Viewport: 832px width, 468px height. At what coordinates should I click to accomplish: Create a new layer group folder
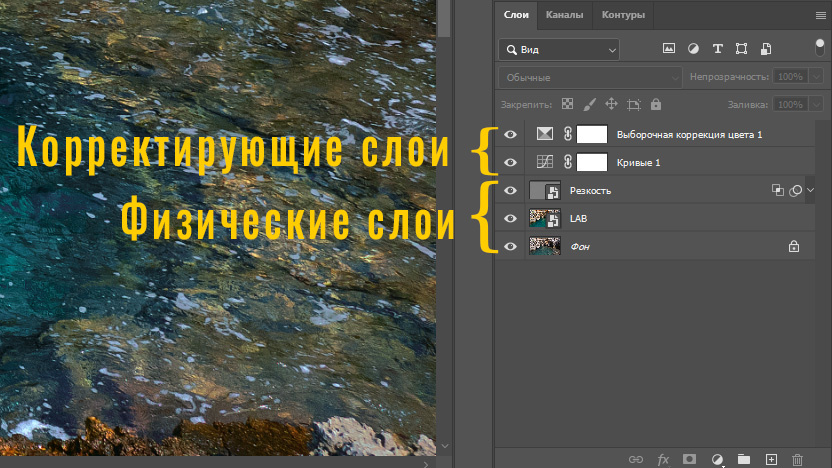744,459
